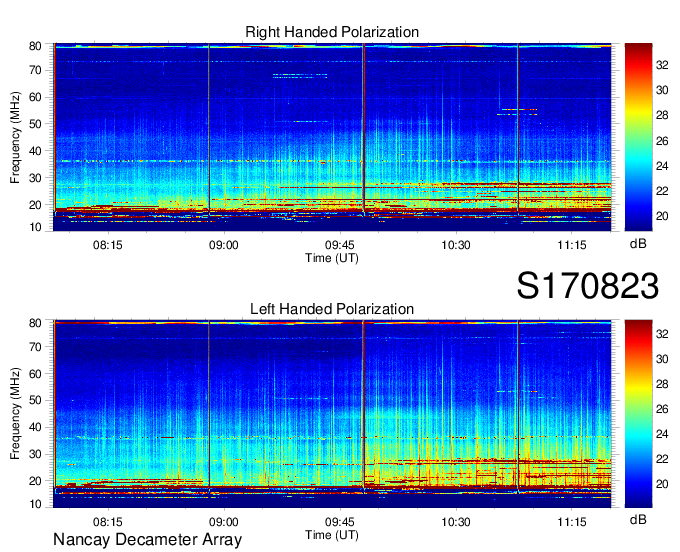
Task: Click "08:15" time tick of Right Handed plot
Action: 108,245
